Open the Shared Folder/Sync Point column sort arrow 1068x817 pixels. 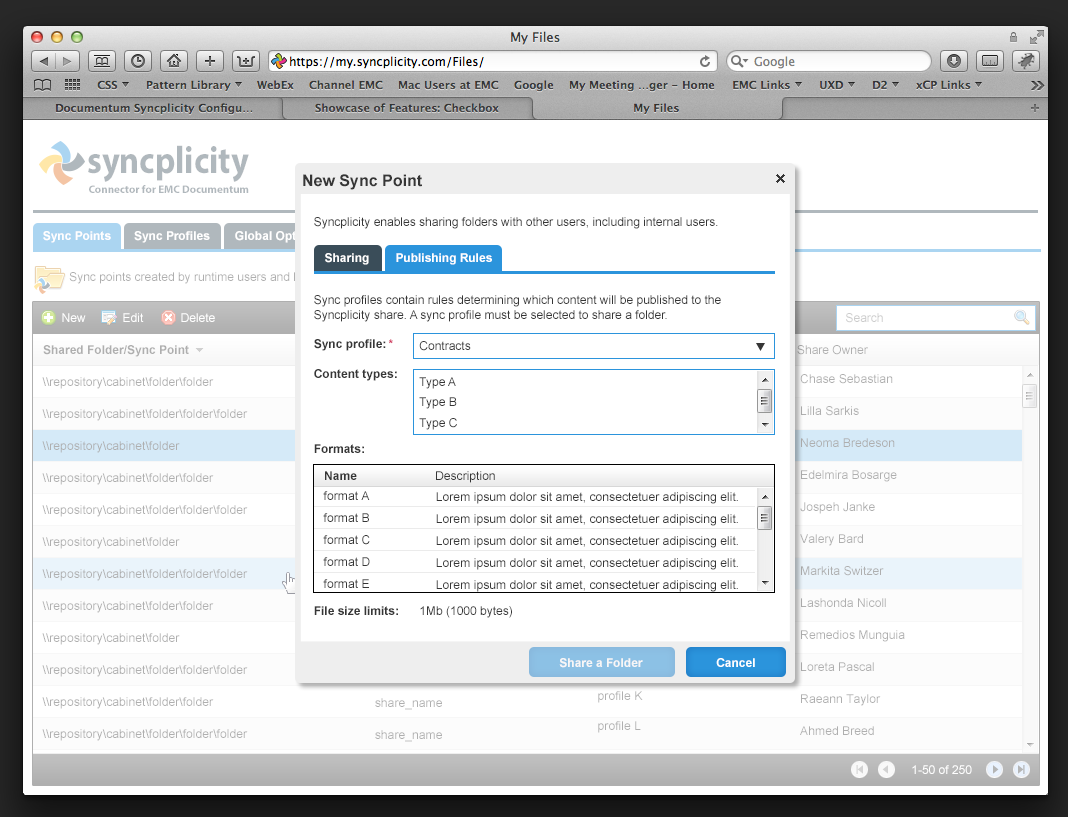point(200,350)
